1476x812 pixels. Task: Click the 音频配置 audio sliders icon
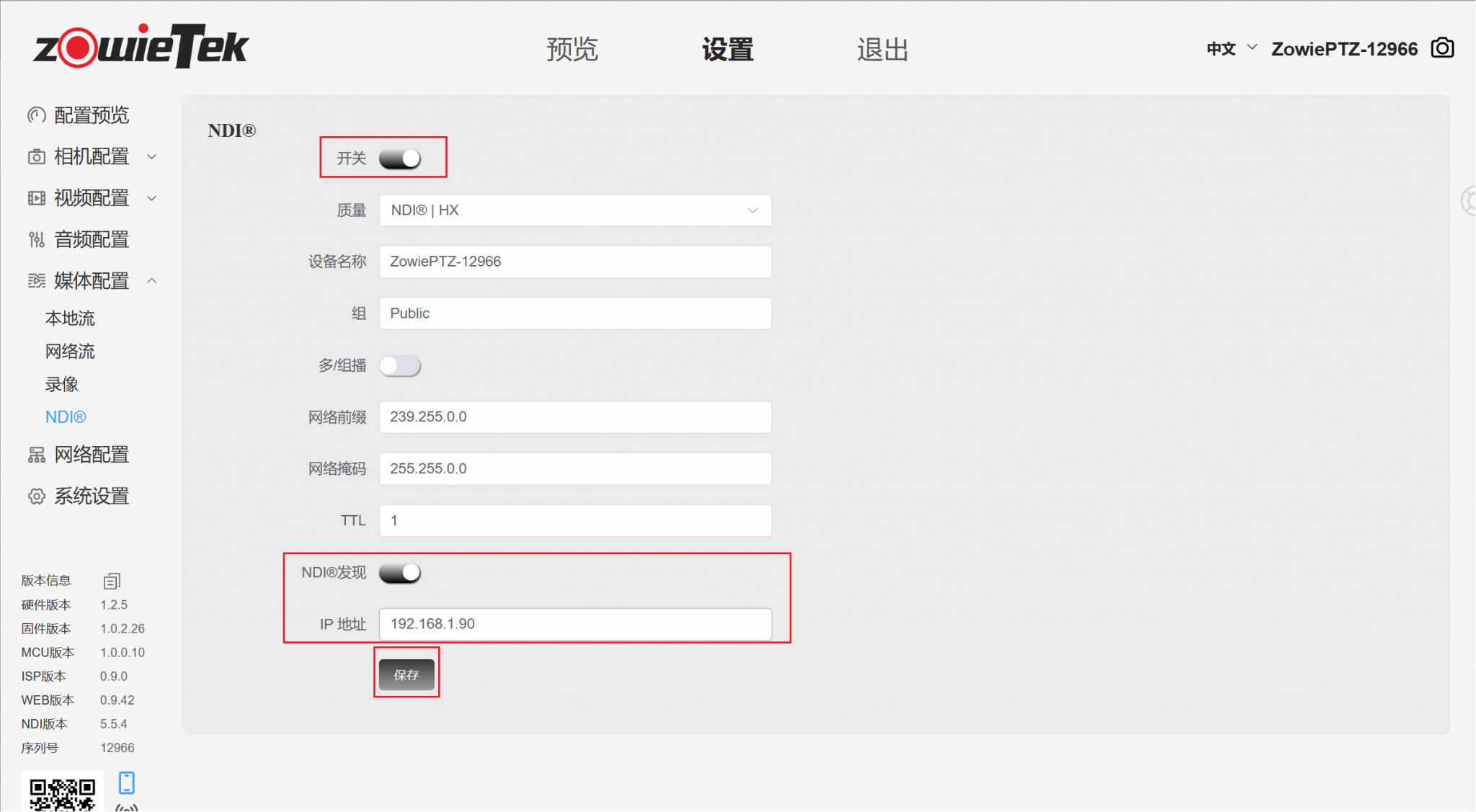click(36, 239)
